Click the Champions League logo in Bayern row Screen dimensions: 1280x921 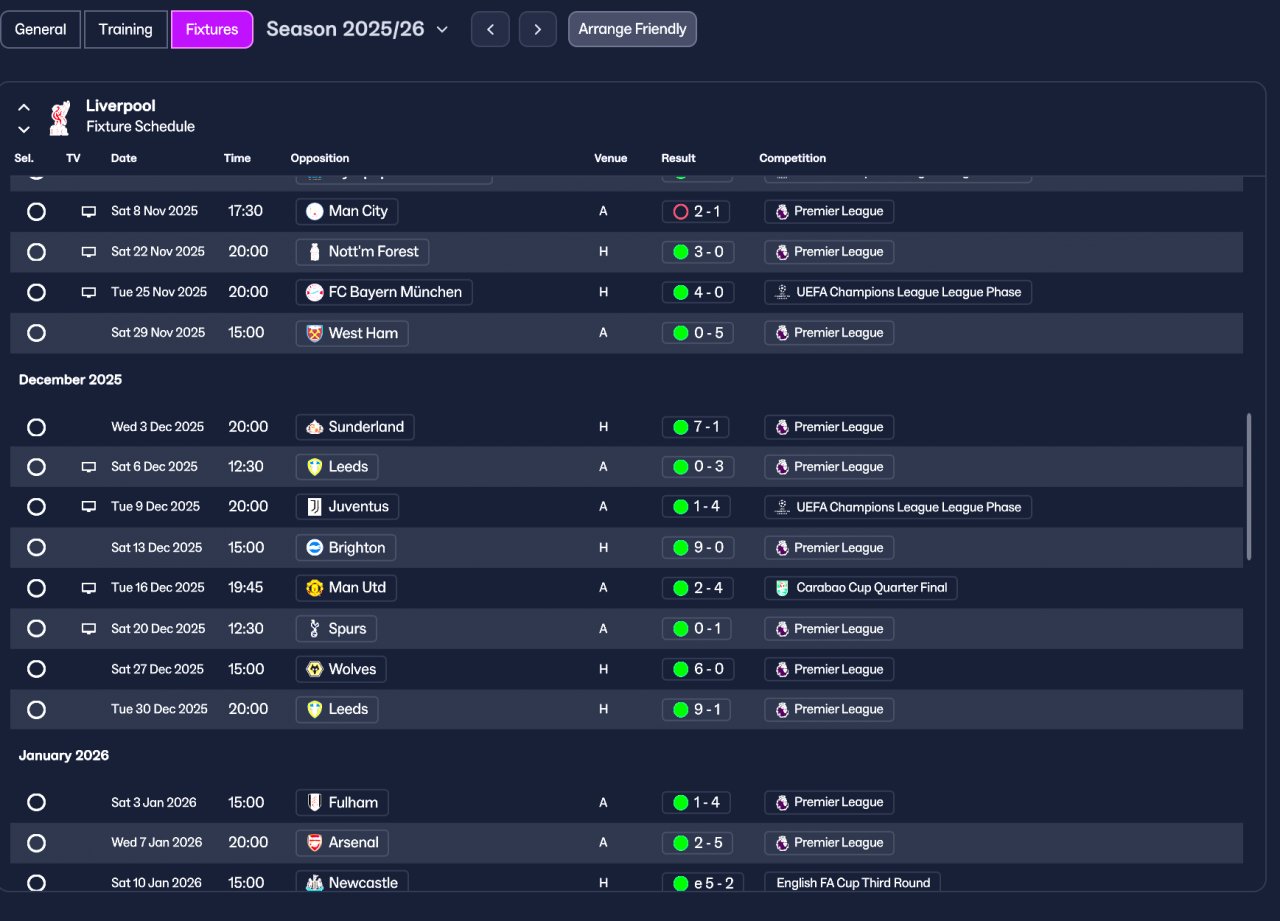782,293
